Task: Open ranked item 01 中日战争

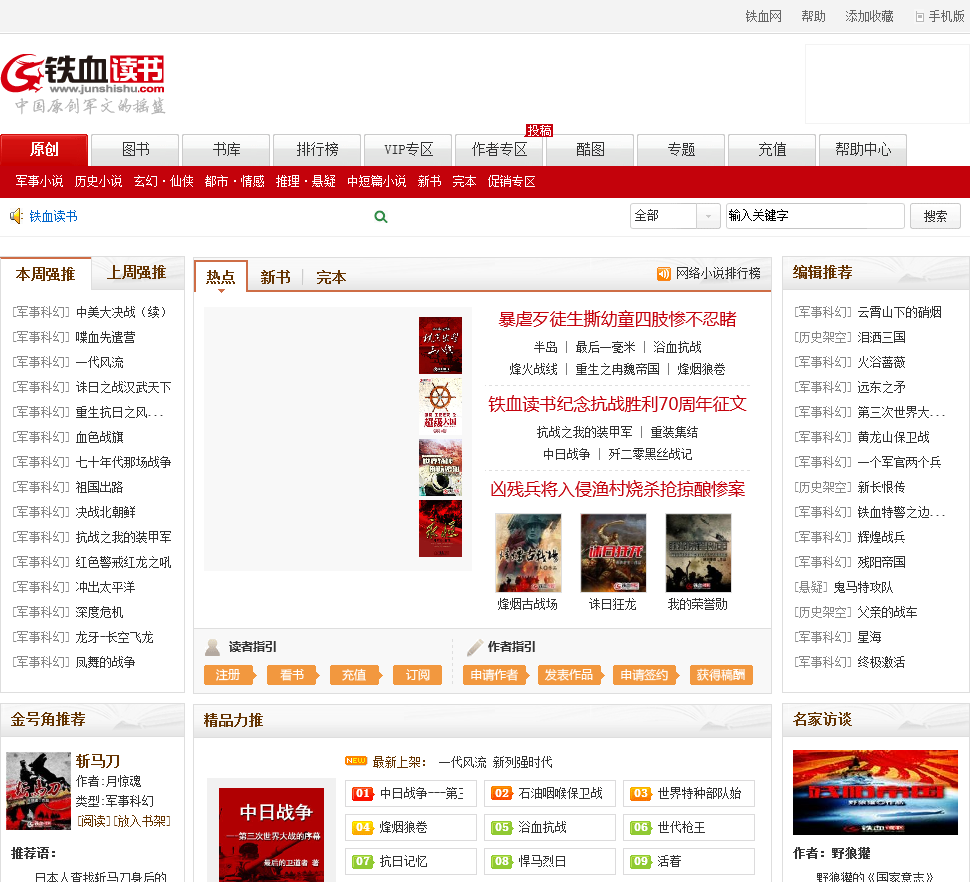Action: pyautogui.click(x=411, y=794)
